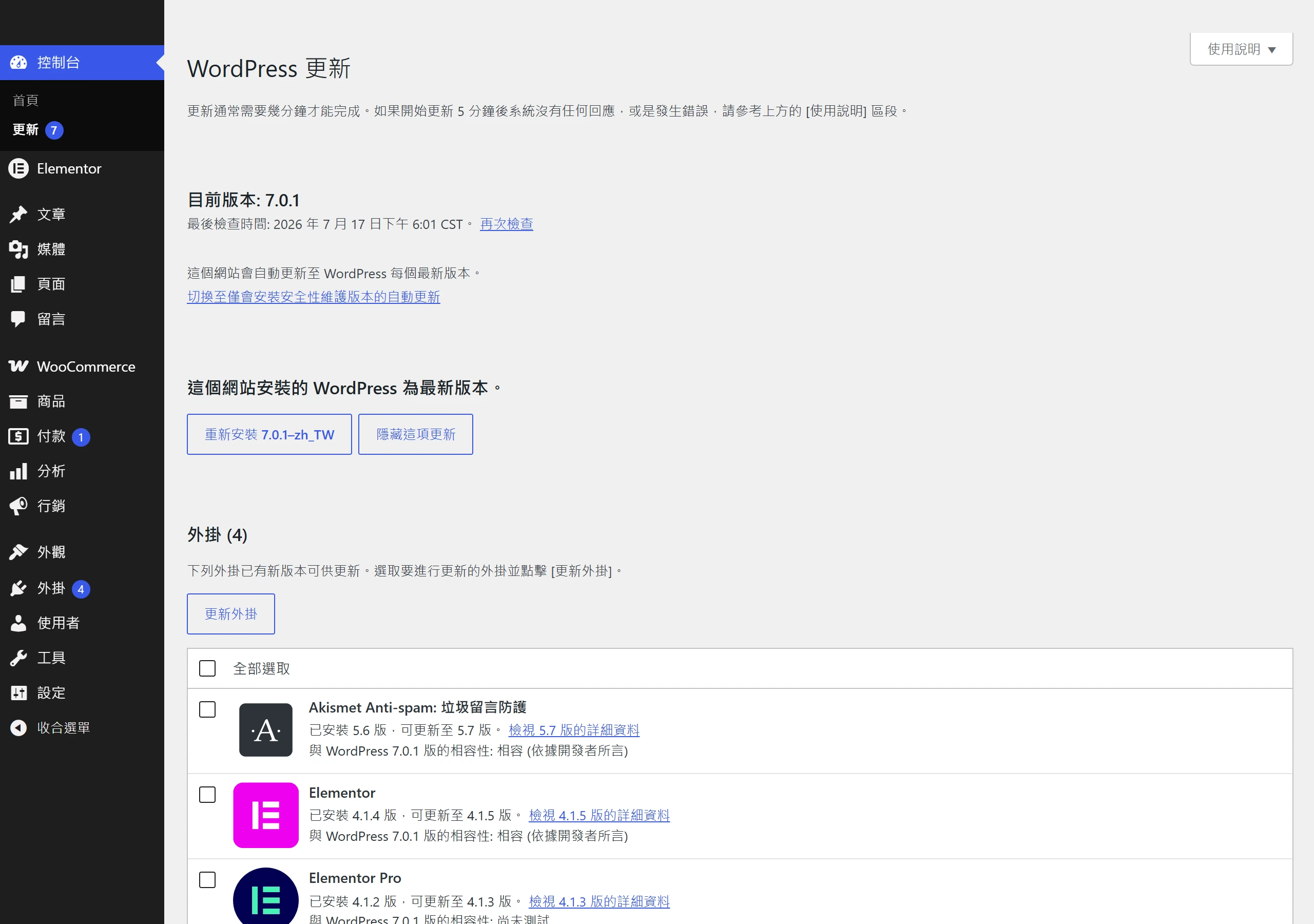This screenshot has width=1314, height=924.
Task: Expand the 使用說明 help dropdown
Action: [x=1241, y=49]
